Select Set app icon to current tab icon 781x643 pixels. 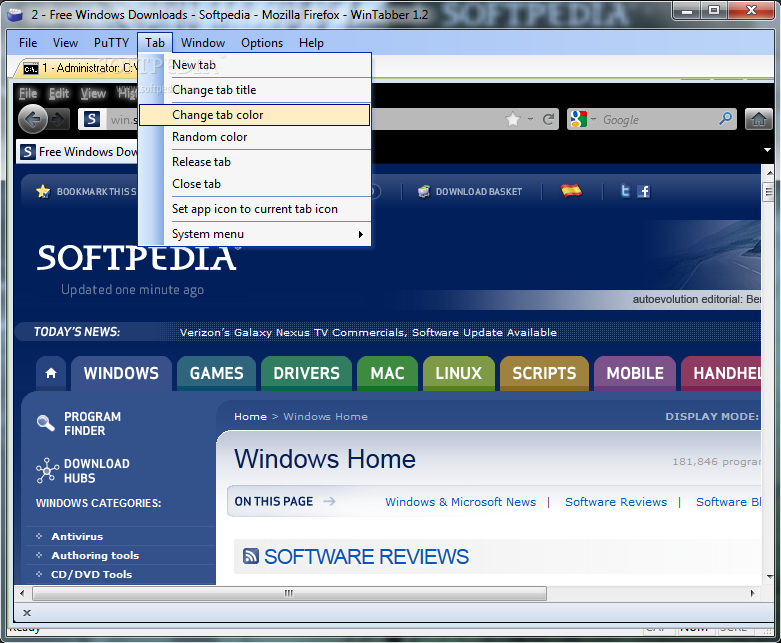(255, 209)
